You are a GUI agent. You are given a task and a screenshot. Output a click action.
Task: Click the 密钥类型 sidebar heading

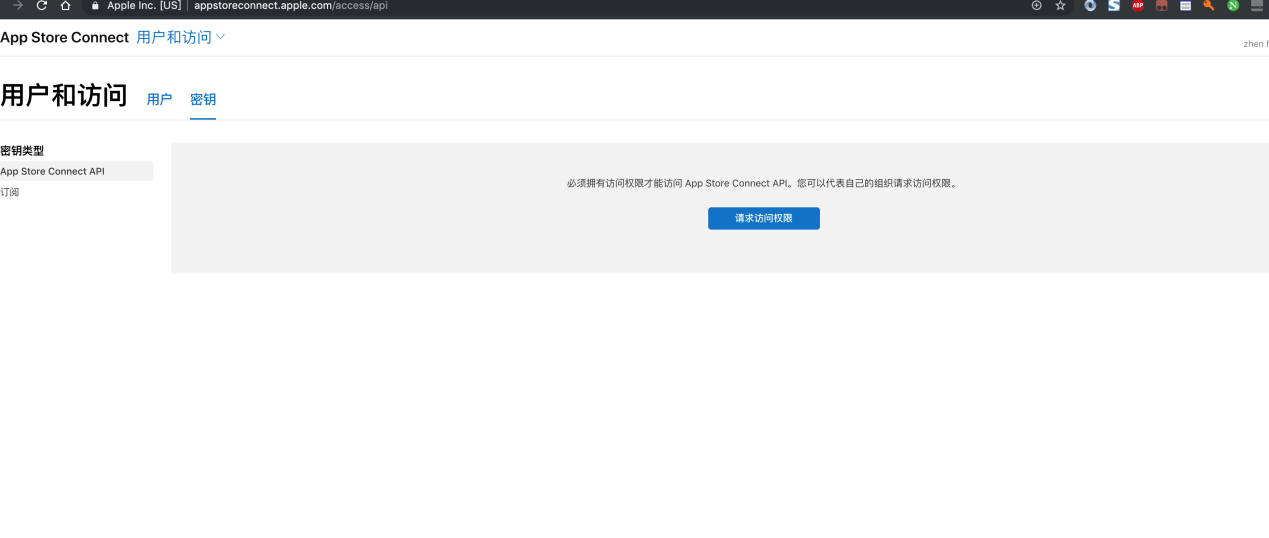(x=22, y=151)
